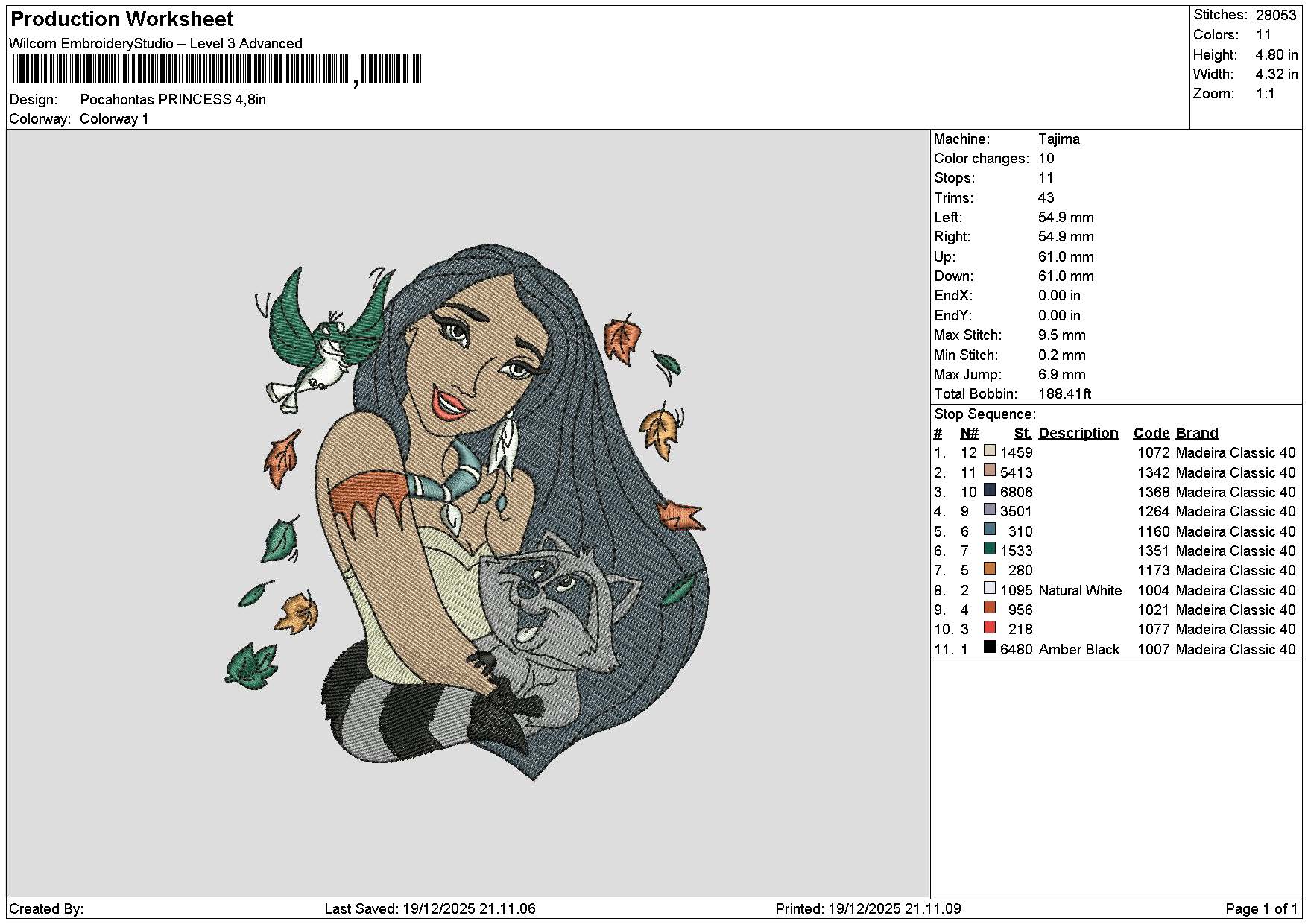The image size is (1308, 924).
Task: Select the EndX value "0.00 in"
Action: coord(1059,296)
